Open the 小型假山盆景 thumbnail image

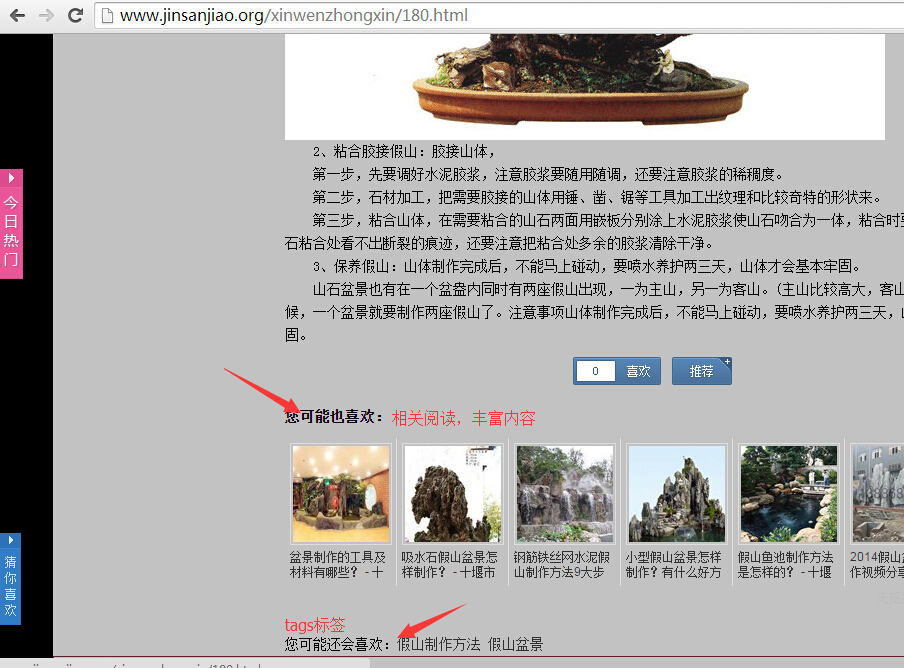(x=676, y=494)
